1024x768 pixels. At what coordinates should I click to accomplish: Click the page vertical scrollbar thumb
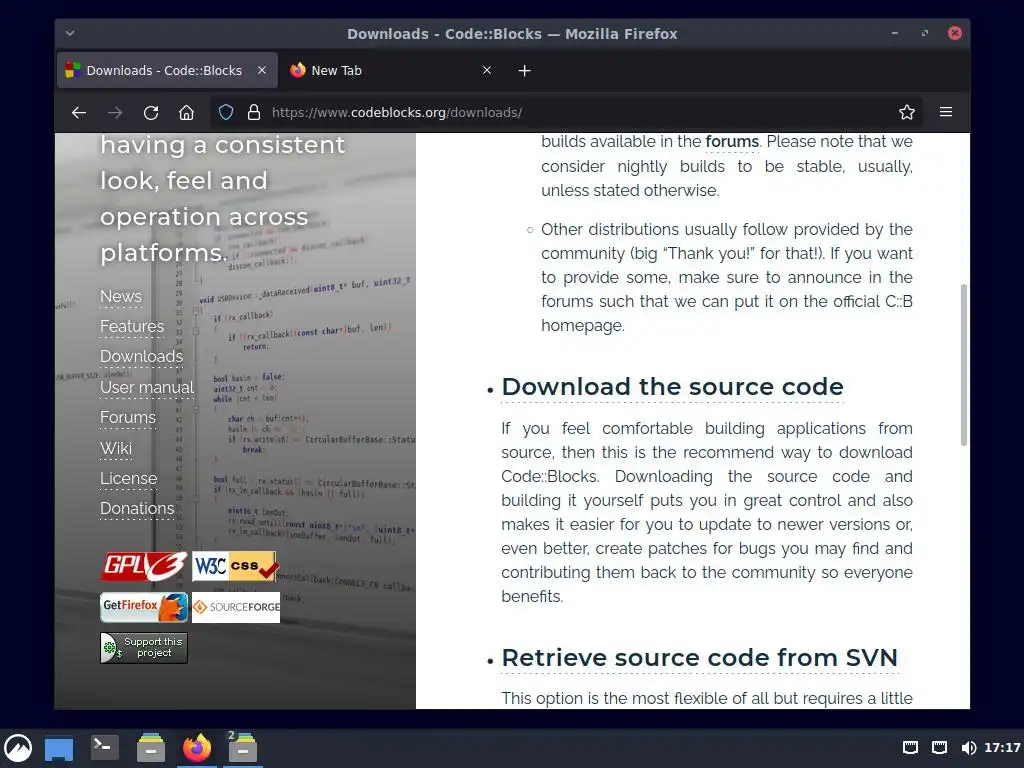click(x=963, y=365)
